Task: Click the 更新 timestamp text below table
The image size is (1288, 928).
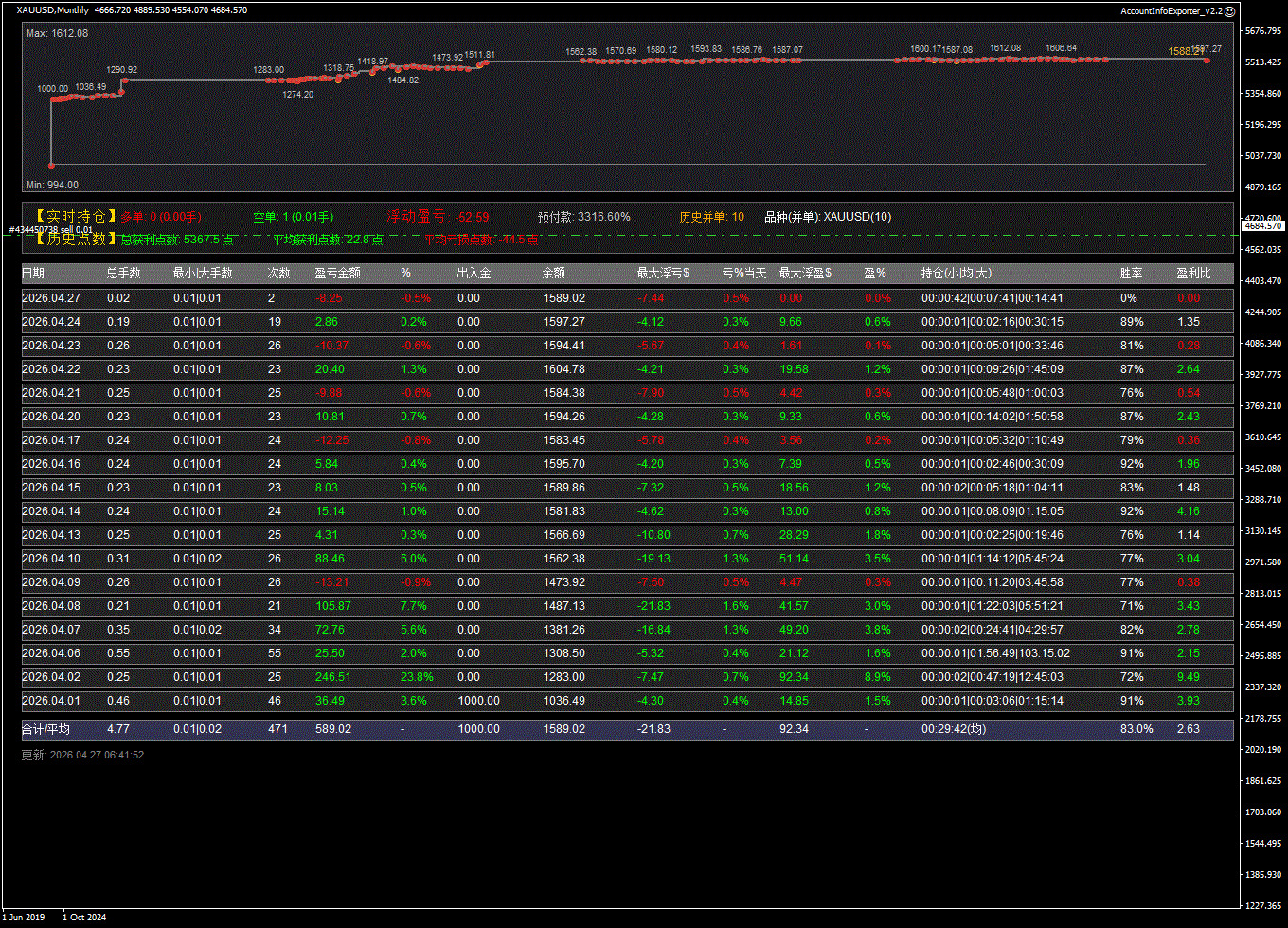Action: (82, 755)
